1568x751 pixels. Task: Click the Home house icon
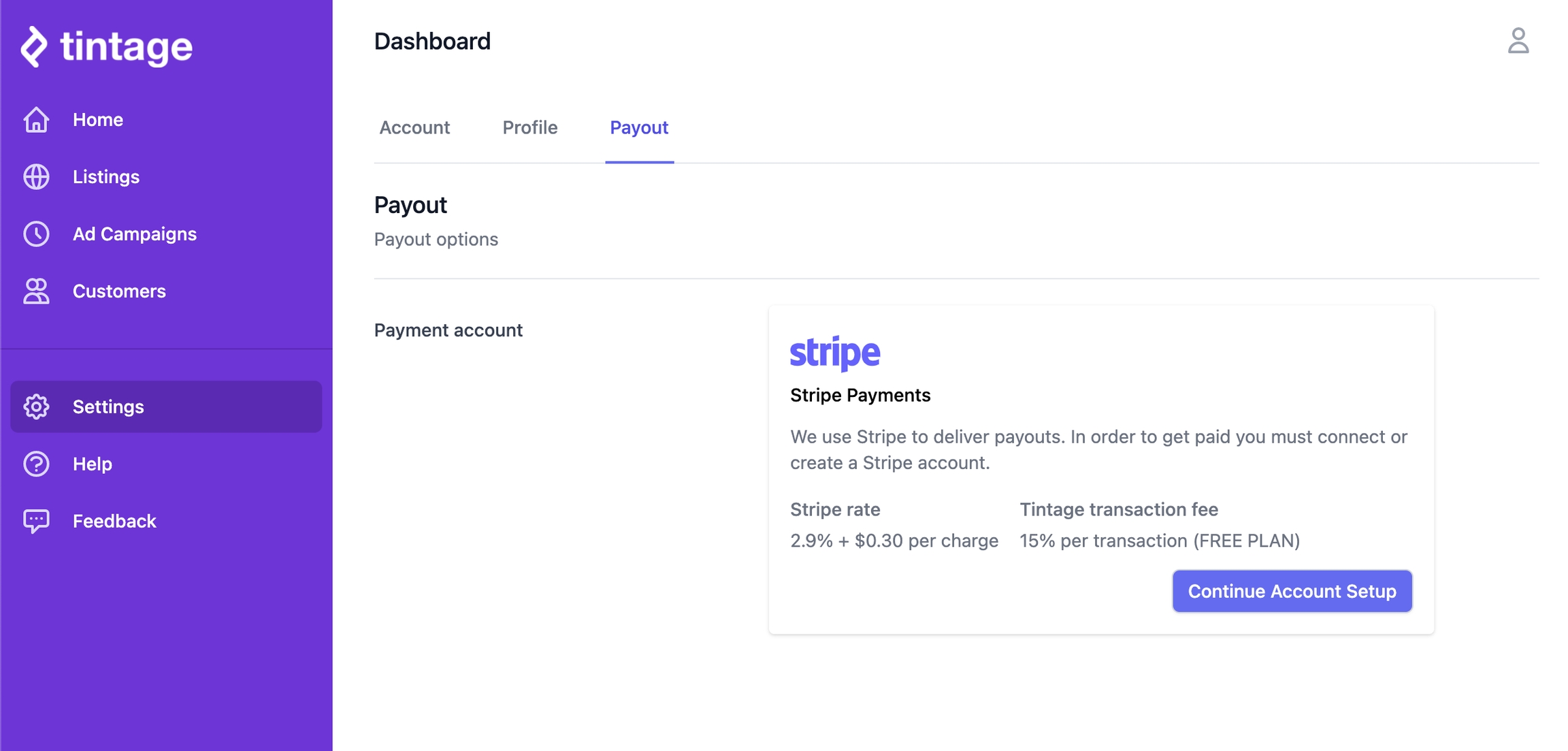[x=36, y=120]
